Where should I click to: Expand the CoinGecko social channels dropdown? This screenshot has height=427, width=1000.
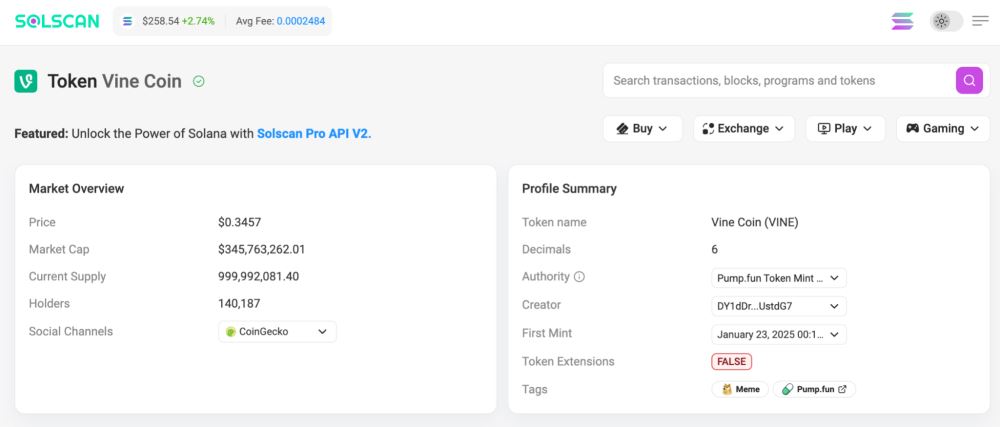pyautogui.click(x=277, y=331)
